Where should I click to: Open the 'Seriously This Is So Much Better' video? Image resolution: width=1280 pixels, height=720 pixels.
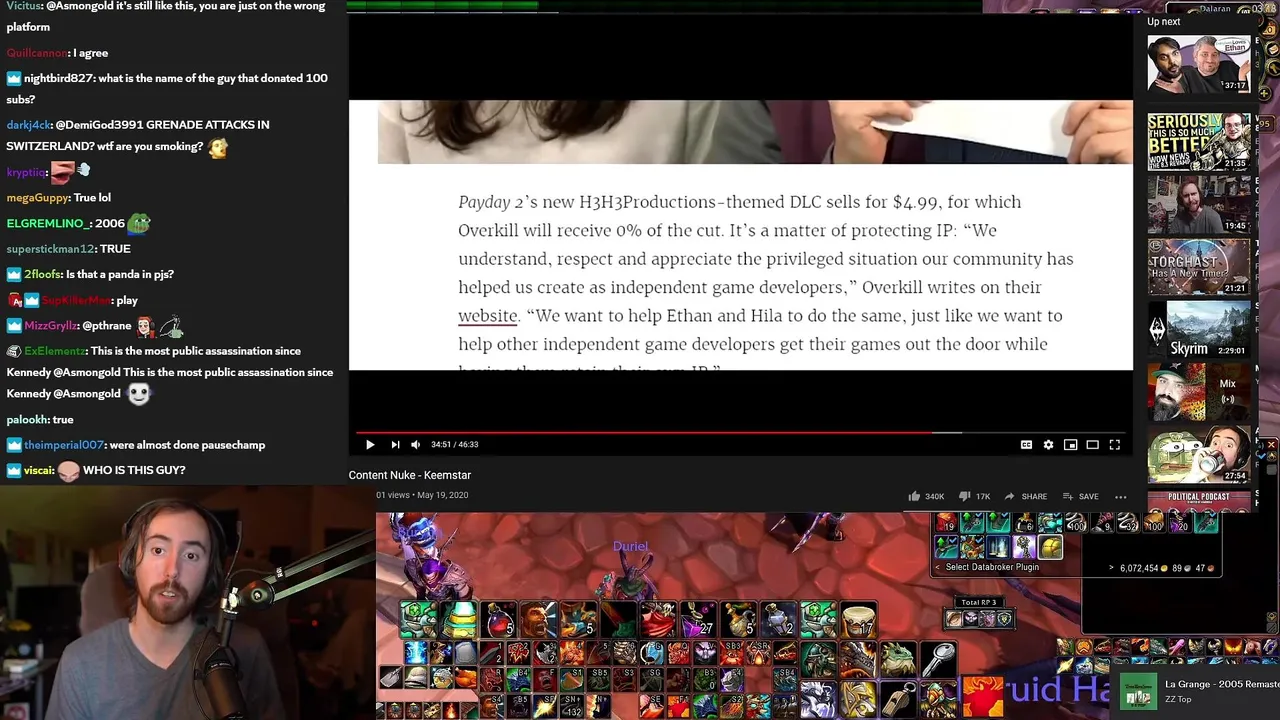pos(1198,140)
